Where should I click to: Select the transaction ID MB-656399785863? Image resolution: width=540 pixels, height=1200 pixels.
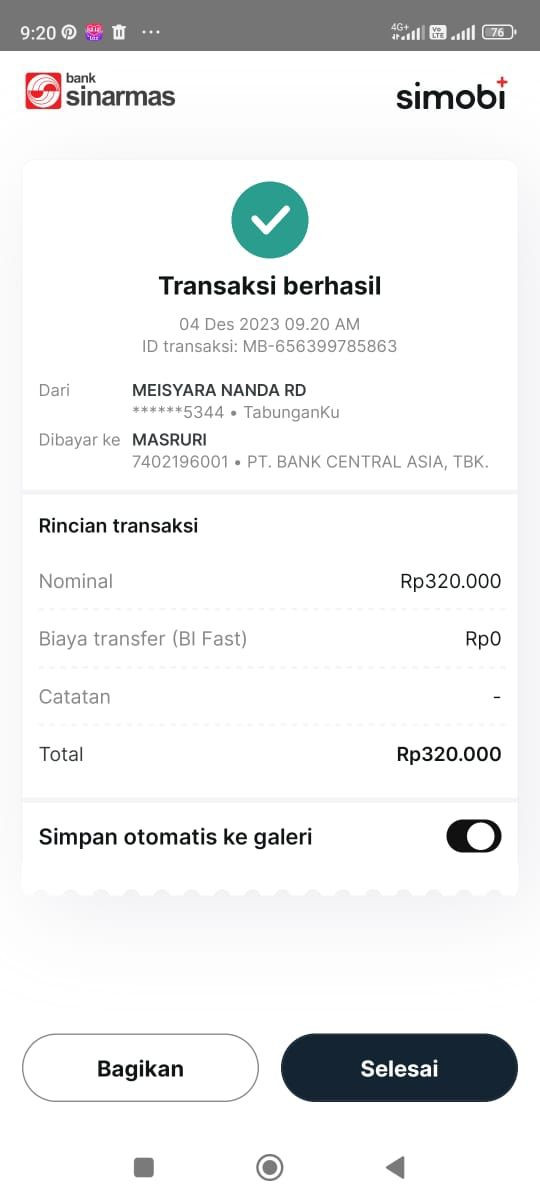click(320, 347)
